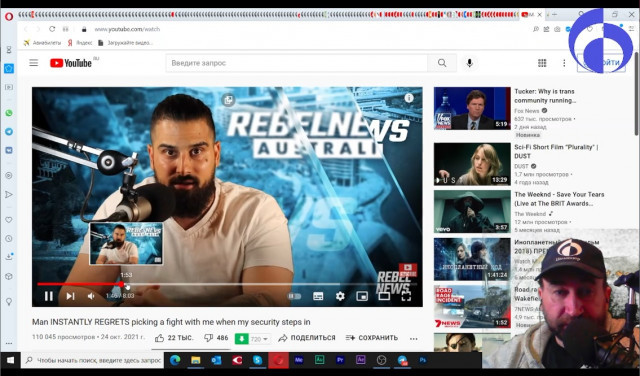The height and width of the screenshot is (376, 640).
Task: Enter fullscreen video mode
Action: [406, 296]
